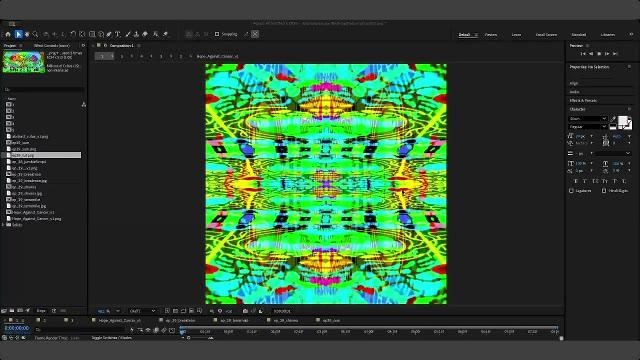Viewport: 640px width, 360px height.
Task: Toggle the region of interest button
Action: tap(191, 311)
